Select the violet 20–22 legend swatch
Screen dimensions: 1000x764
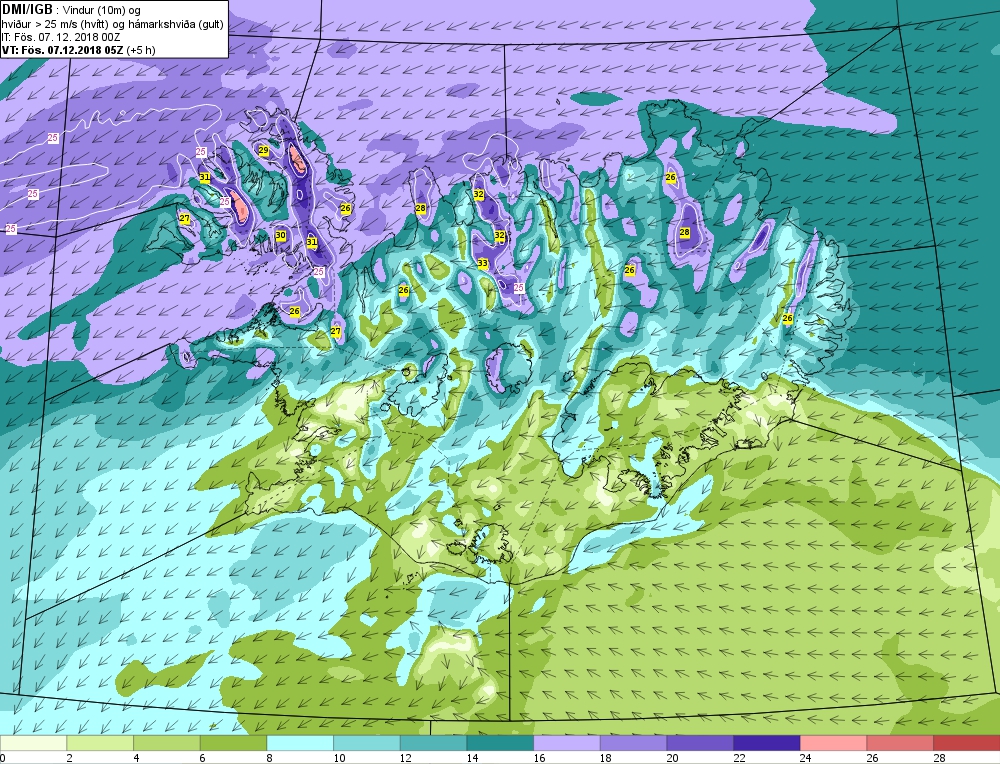(x=700, y=743)
